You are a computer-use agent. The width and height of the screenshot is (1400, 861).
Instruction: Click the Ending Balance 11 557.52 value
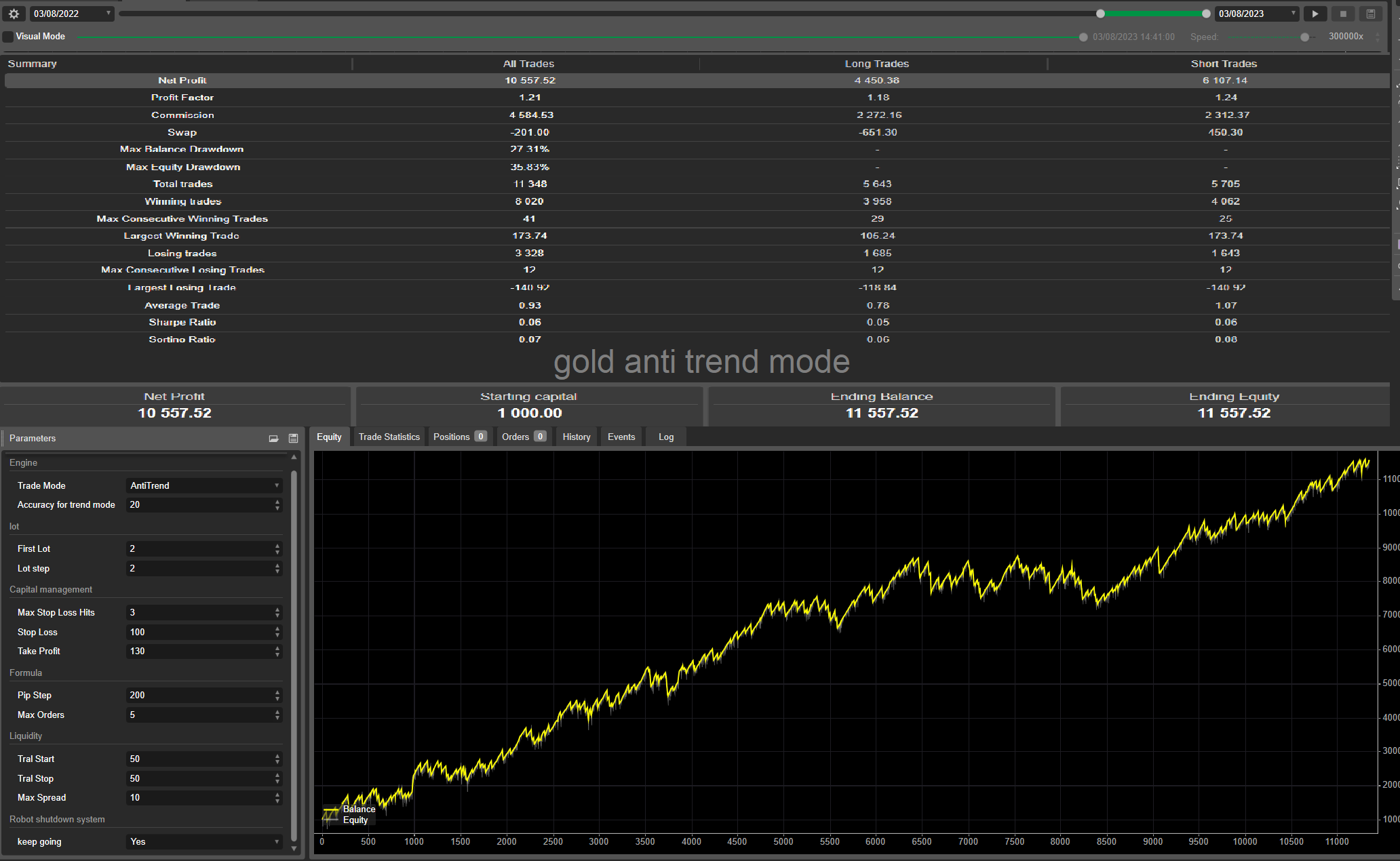tap(882, 413)
